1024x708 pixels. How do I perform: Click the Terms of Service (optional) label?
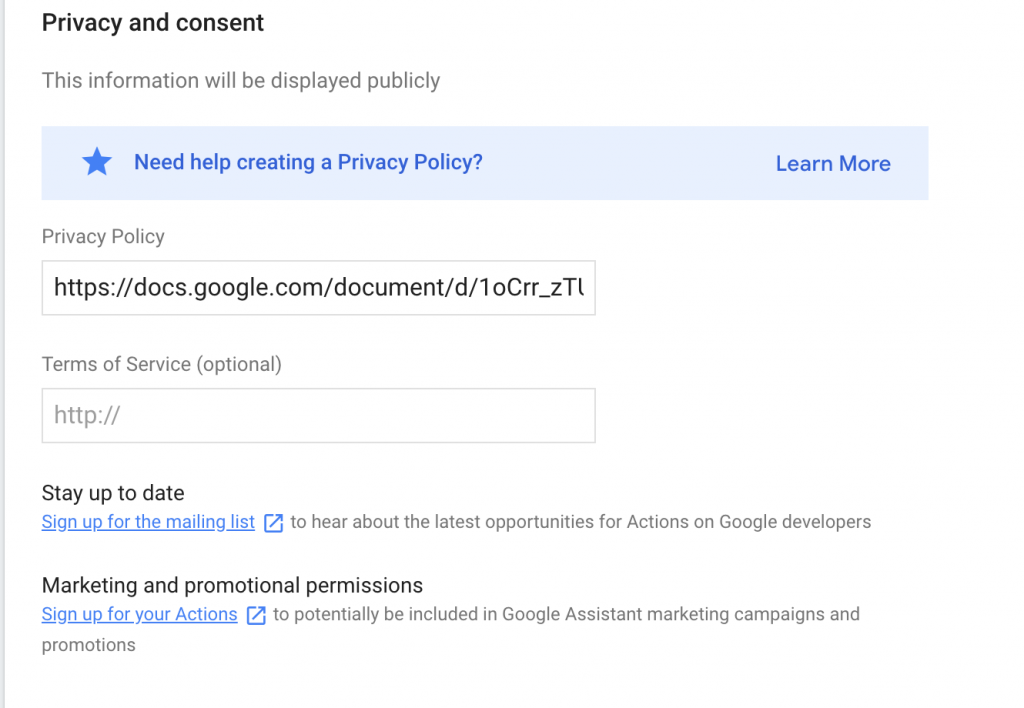click(162, 364)
